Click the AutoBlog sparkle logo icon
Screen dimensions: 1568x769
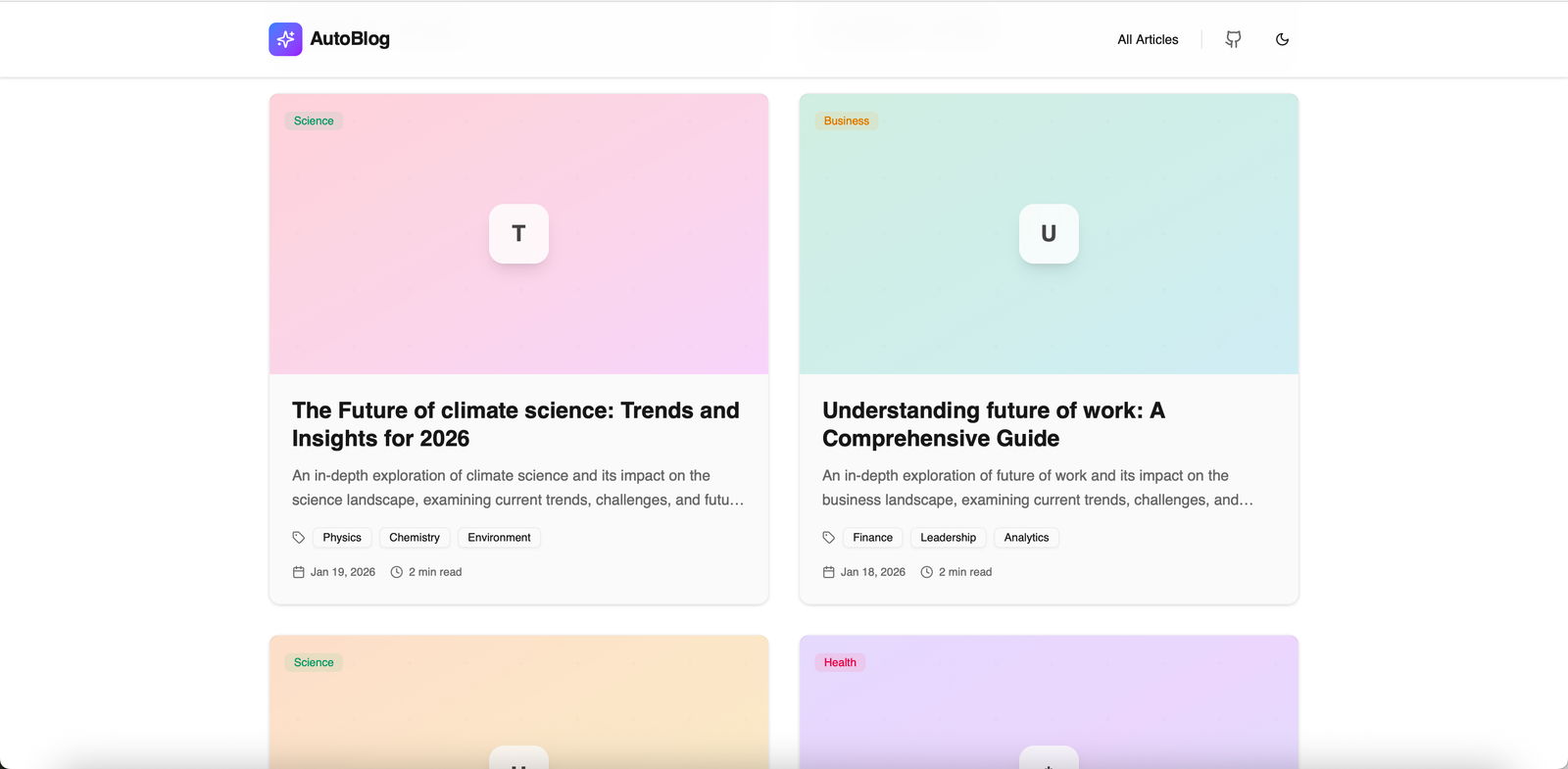(285, 39)
